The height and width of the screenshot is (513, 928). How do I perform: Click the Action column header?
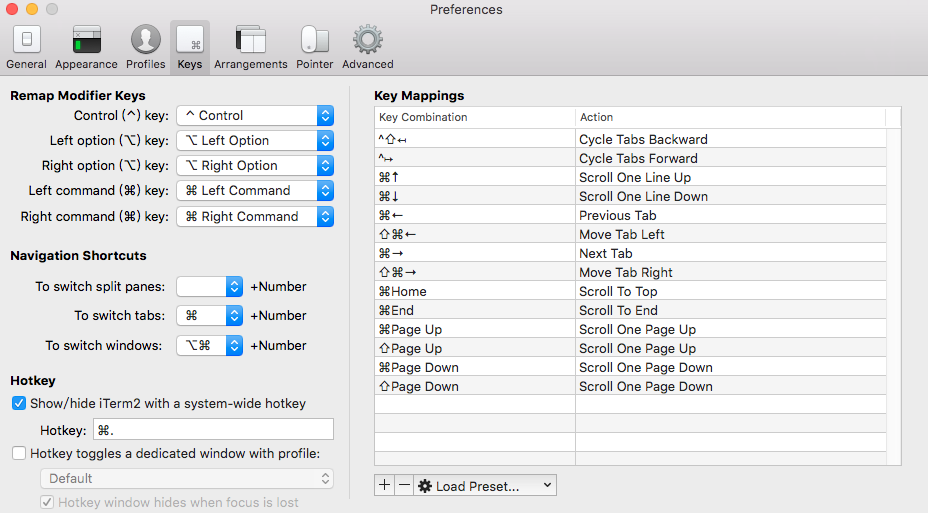click(x=730, y=117)
